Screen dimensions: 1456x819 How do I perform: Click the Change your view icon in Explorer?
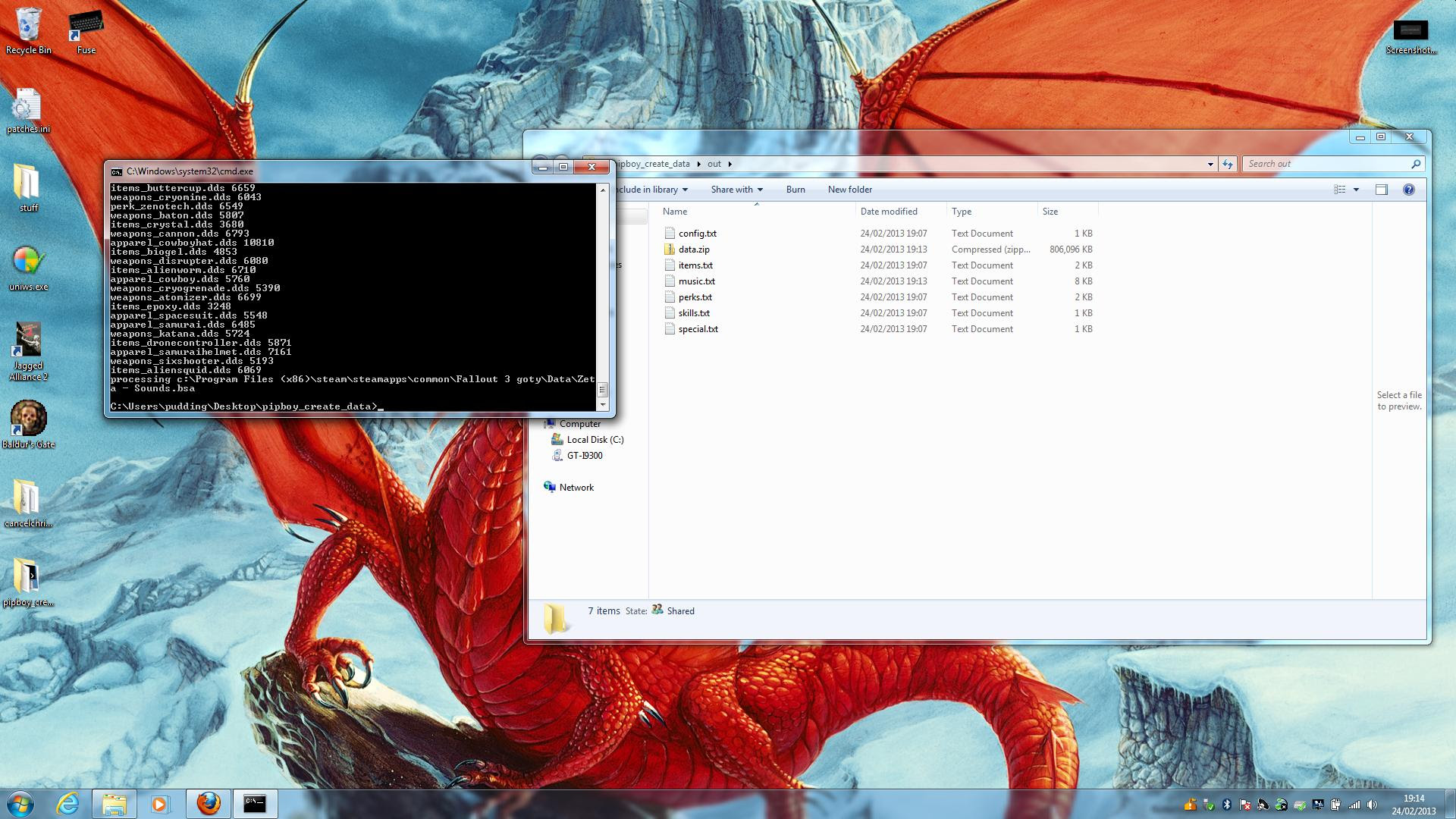click(1340, 190)
